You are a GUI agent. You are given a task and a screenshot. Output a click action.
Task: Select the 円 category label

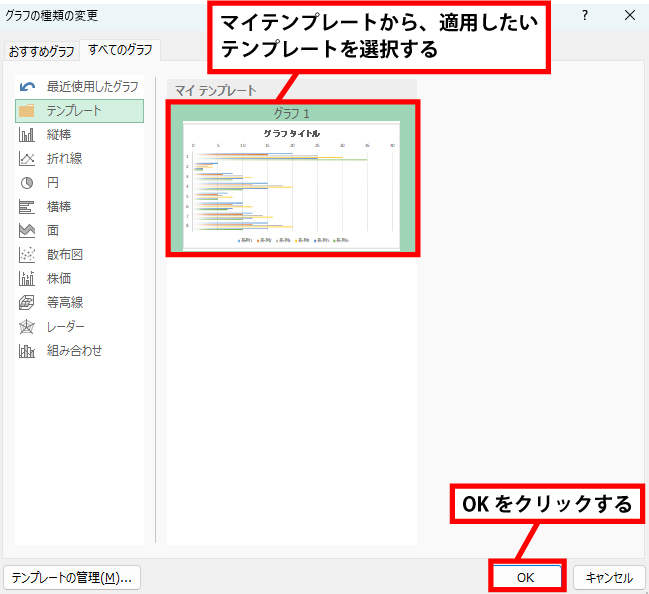(53, 183)
